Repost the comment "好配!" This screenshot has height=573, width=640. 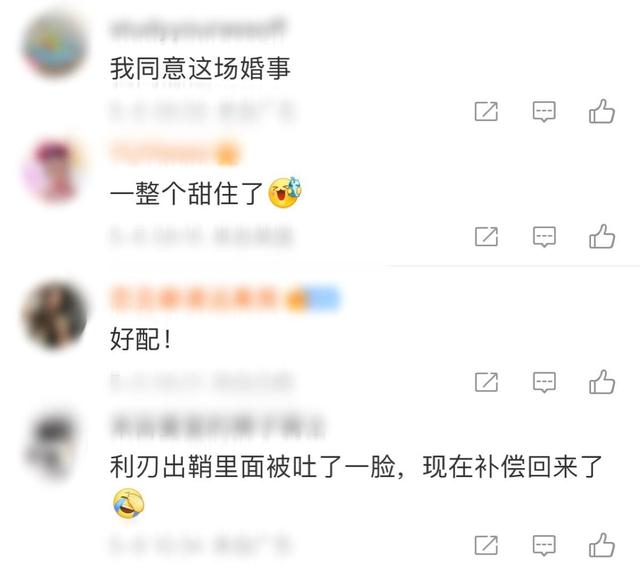pos(486,382)
